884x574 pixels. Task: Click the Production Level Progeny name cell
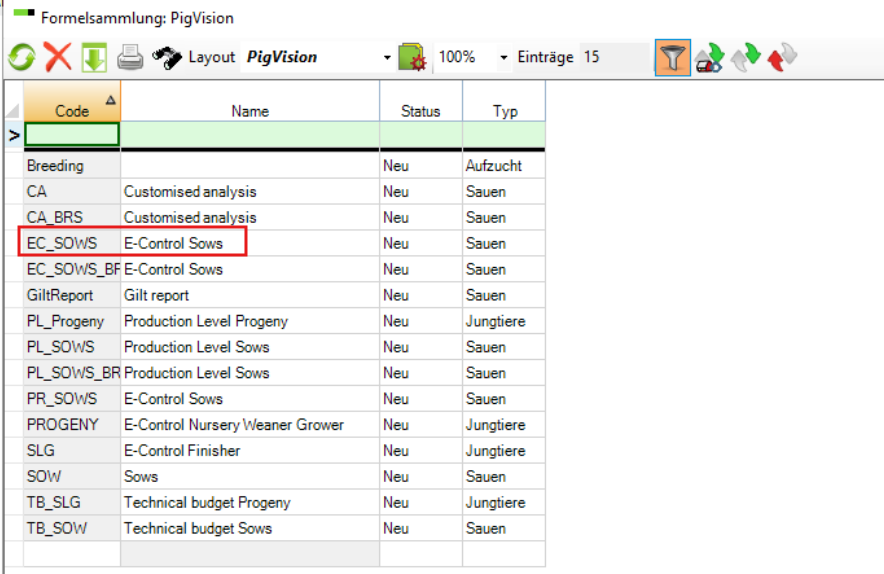pos(250,321)
